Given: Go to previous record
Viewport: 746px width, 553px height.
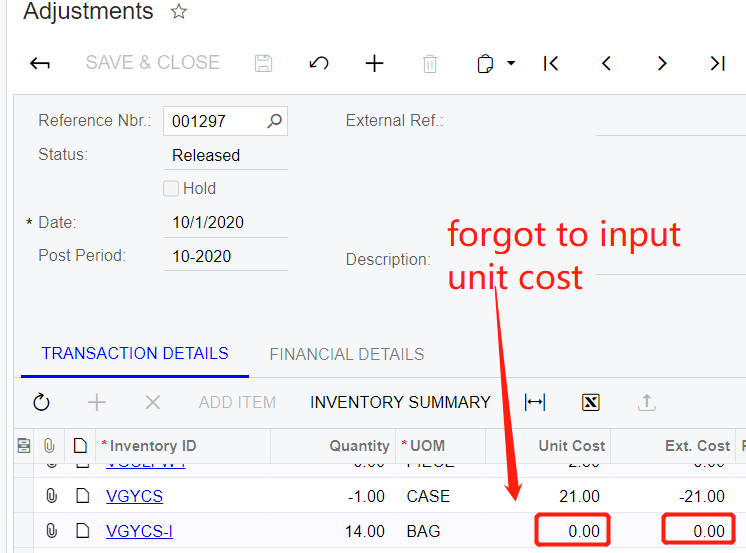Looking at the screenshot, I should click(606, 63).
